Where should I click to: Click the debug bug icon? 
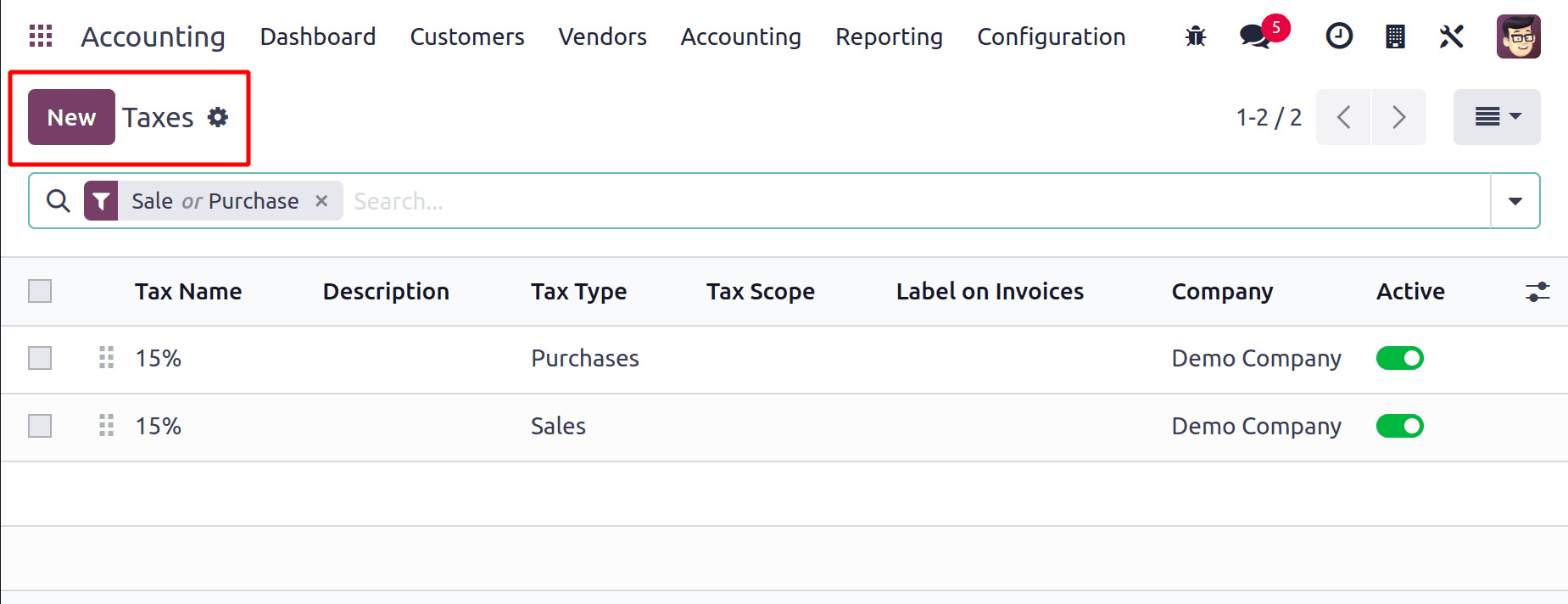click(x=1196, y=36)
